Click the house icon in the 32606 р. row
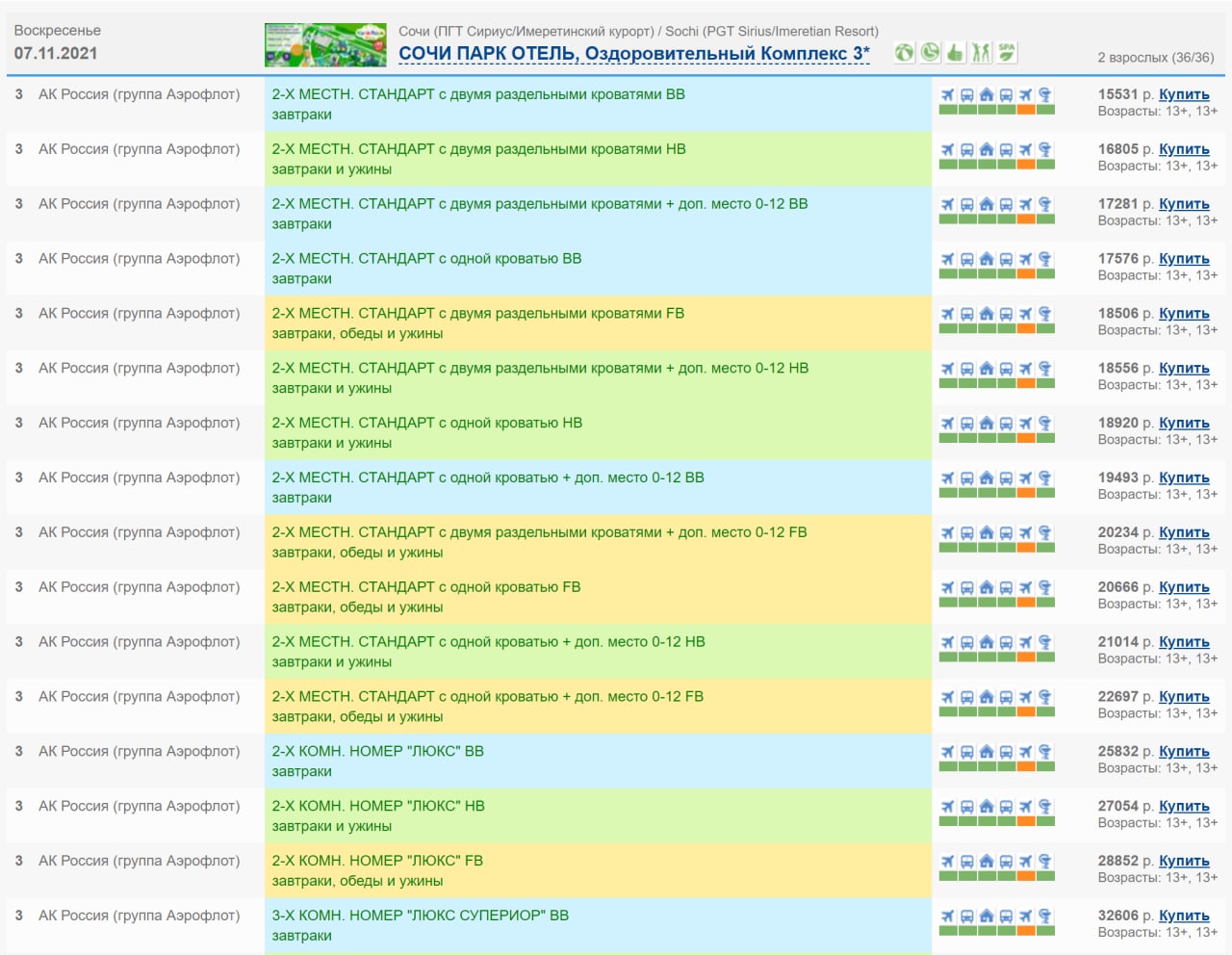Screen dimensions: 1232x955 click(x=987, y=918)
